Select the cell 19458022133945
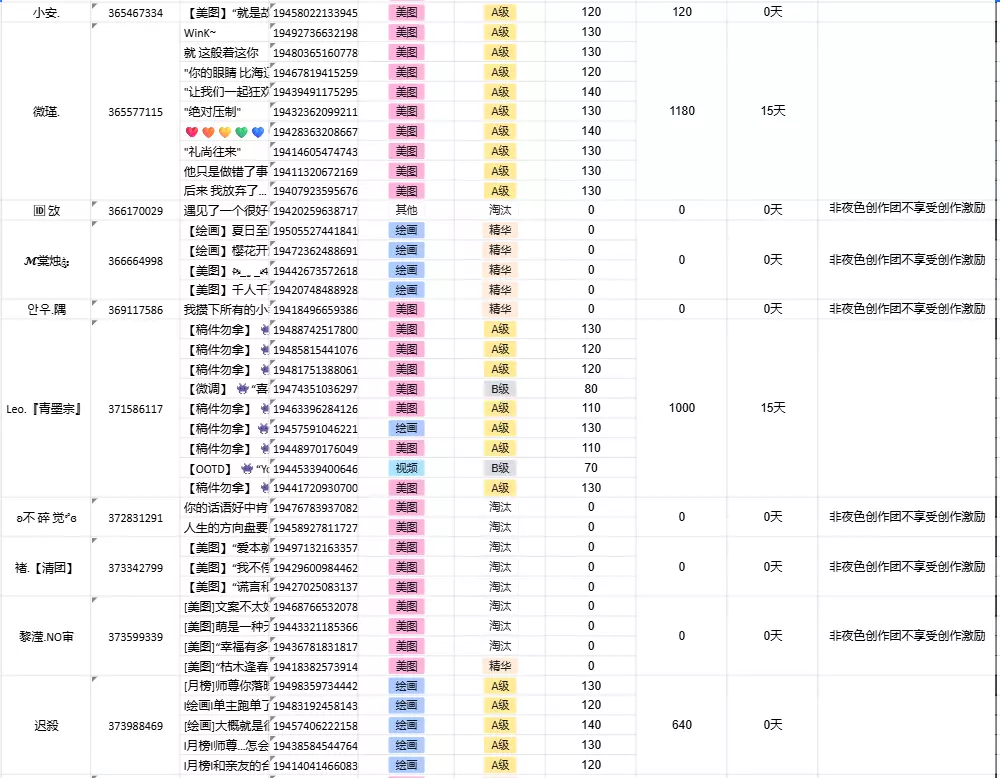Viewport: 1000px width, 778px height. [314, 12]
